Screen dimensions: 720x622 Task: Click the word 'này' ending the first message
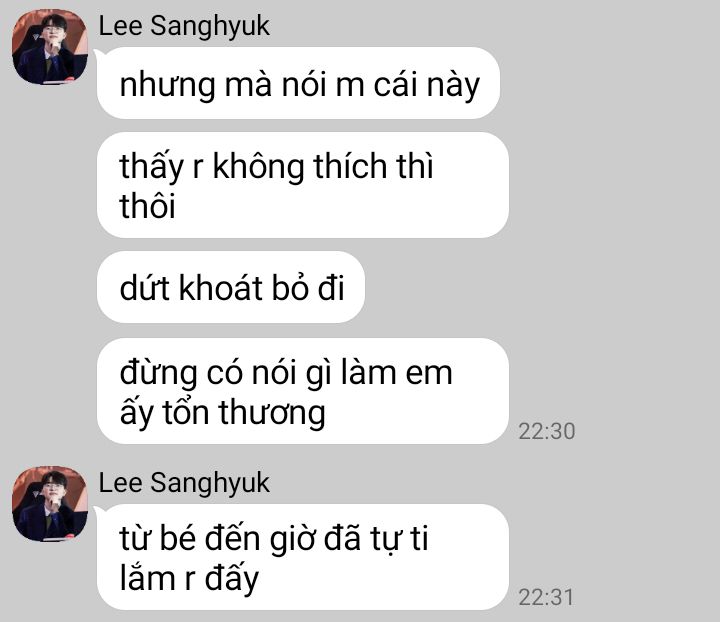(453, 86)
